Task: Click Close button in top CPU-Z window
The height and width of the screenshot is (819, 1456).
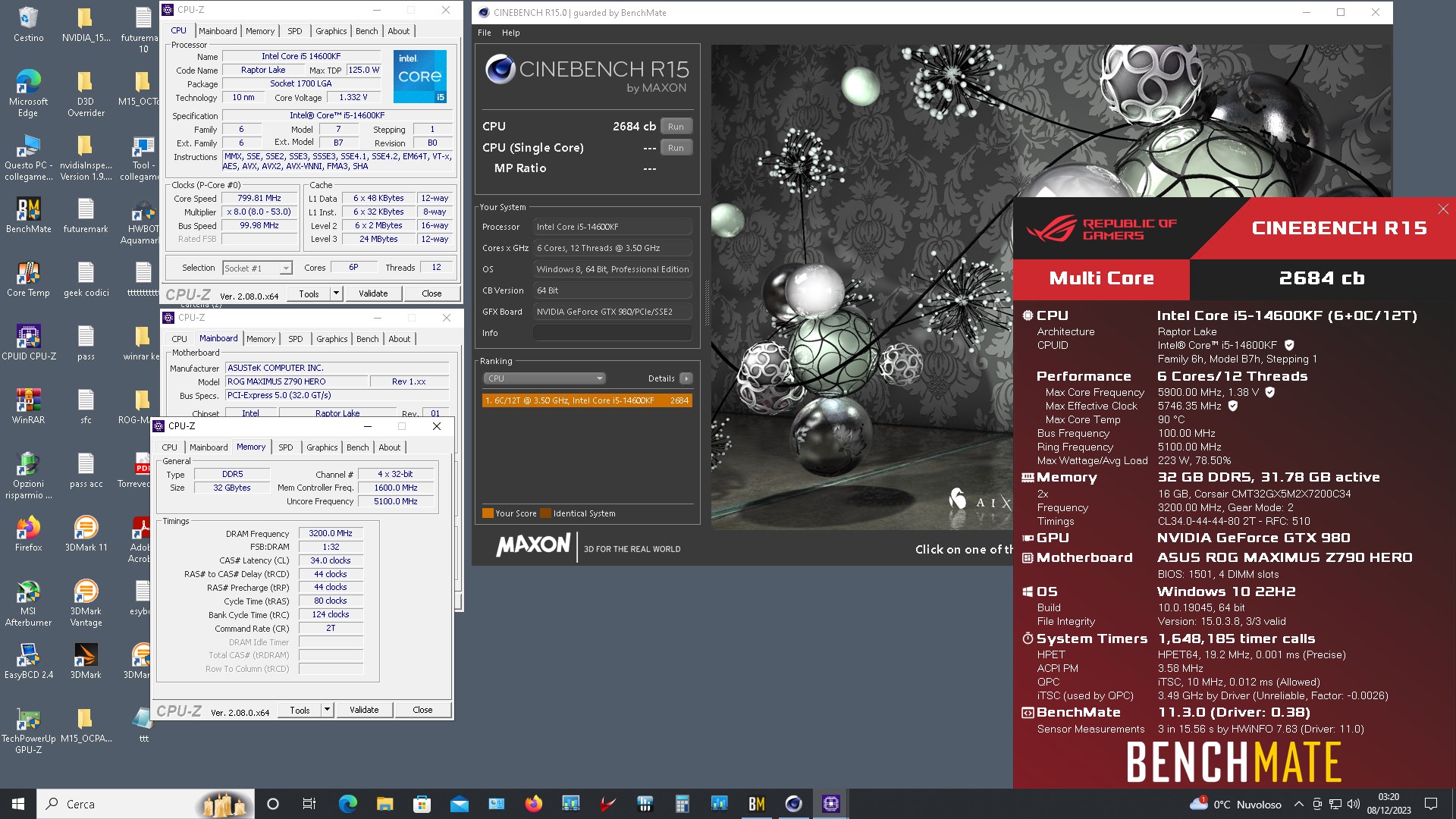Action: (x=431, y=293)
